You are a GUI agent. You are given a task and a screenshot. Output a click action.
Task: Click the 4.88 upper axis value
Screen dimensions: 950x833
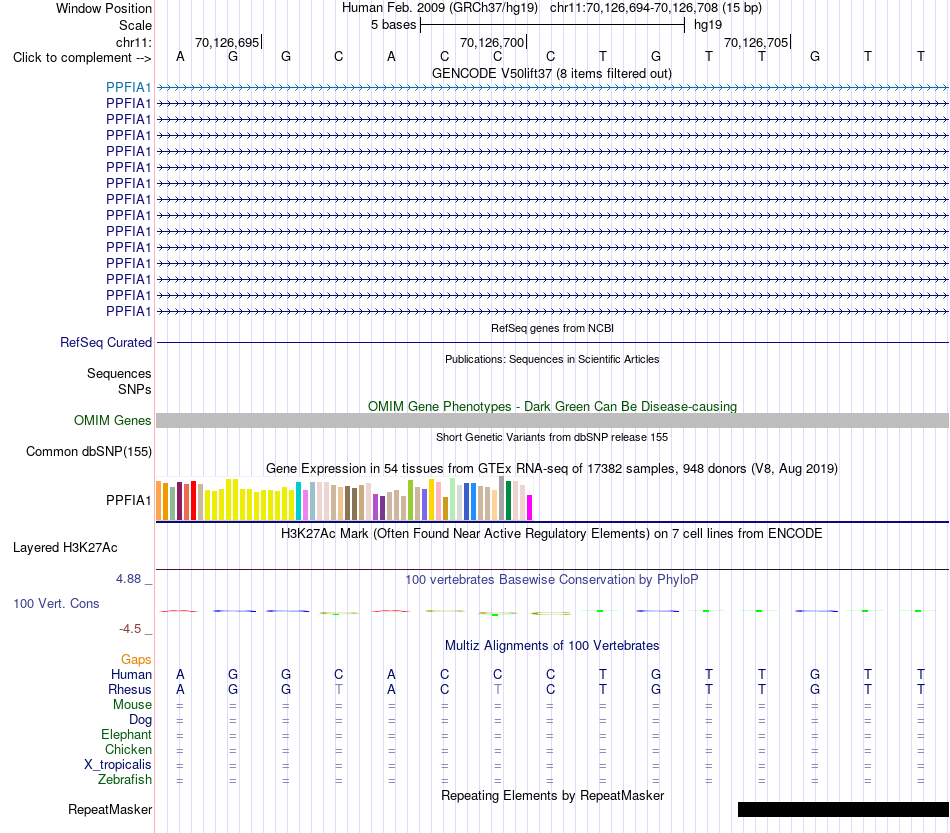128,579
